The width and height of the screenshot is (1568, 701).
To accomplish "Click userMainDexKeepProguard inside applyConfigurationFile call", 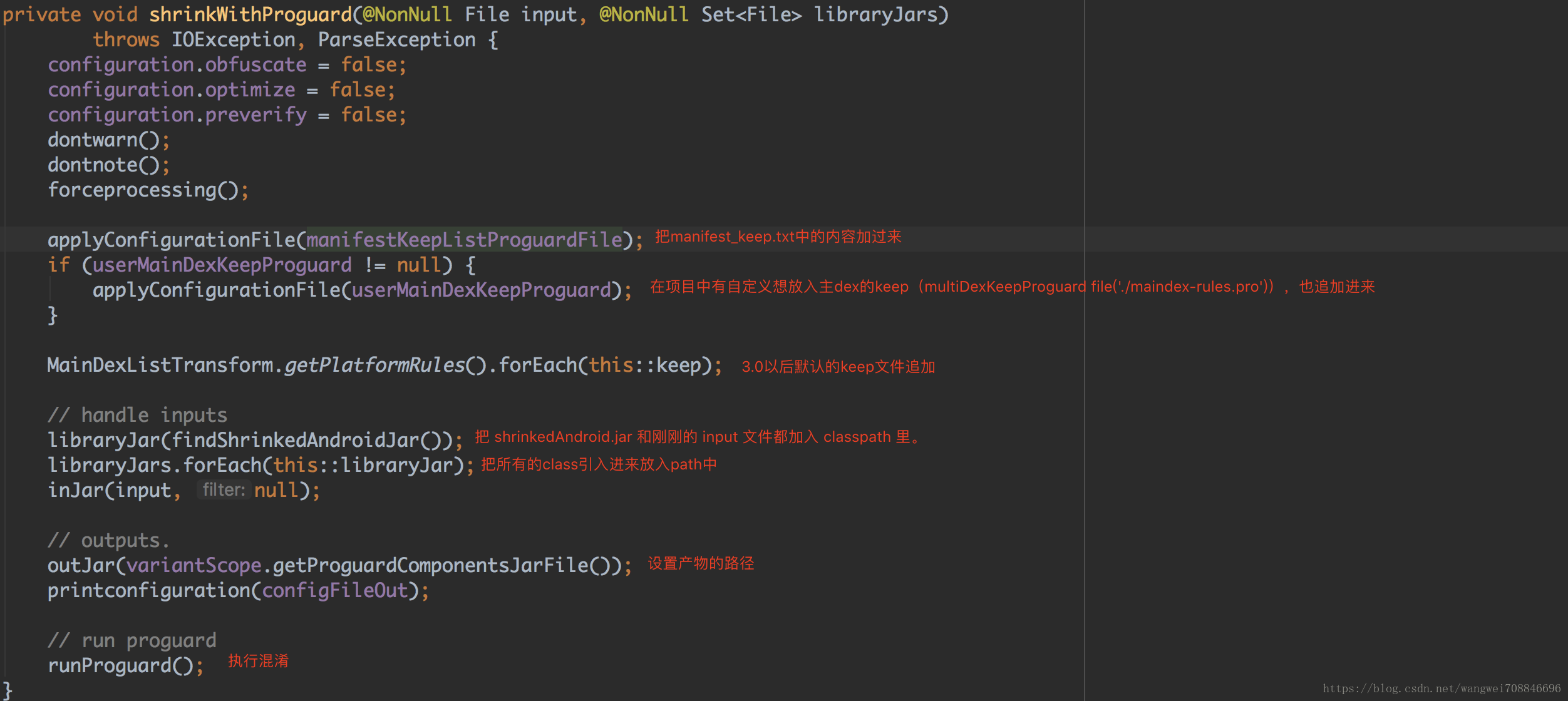I will pos(482,290).
